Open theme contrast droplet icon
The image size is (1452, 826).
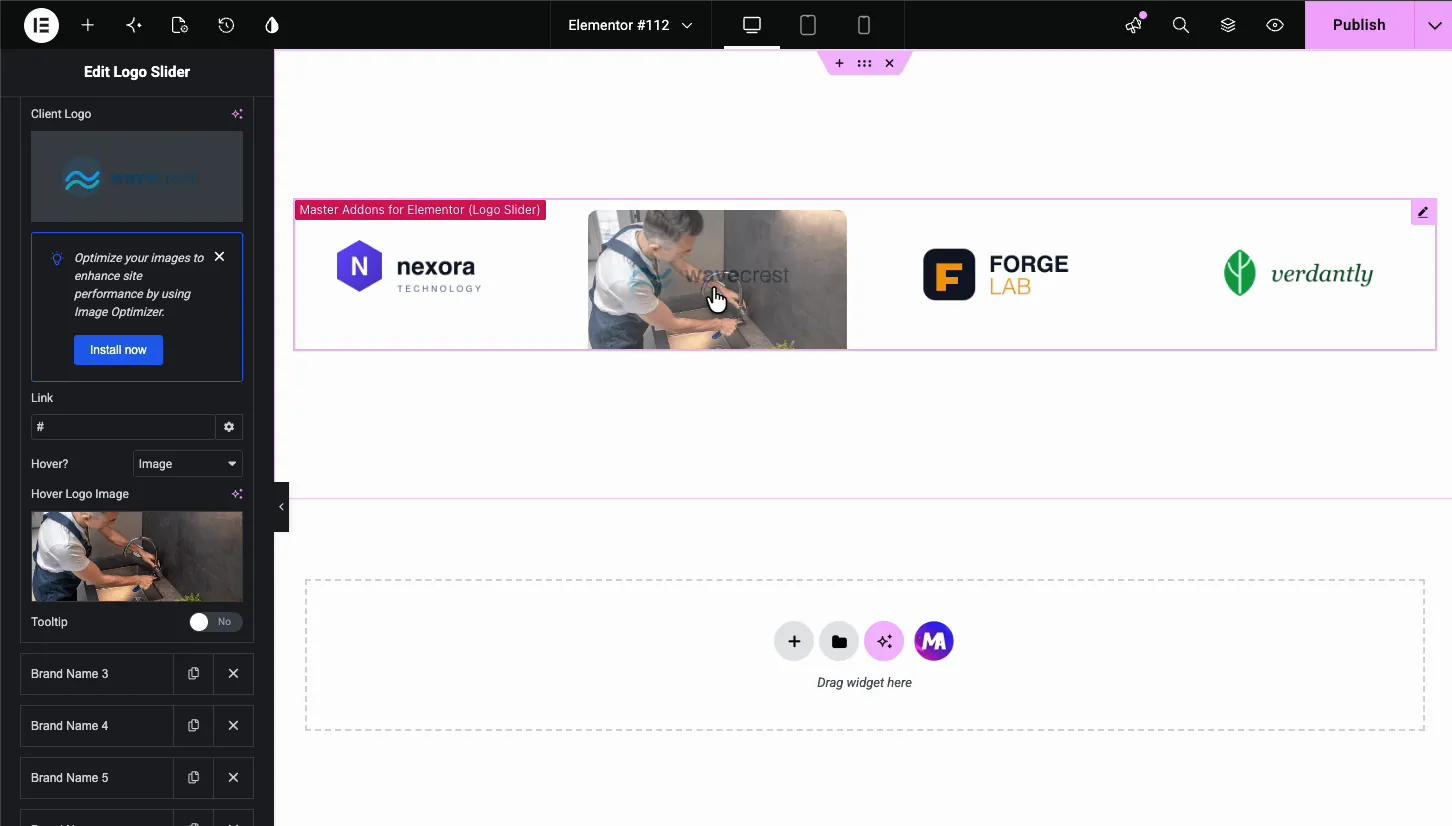click(x=272, y=25)
